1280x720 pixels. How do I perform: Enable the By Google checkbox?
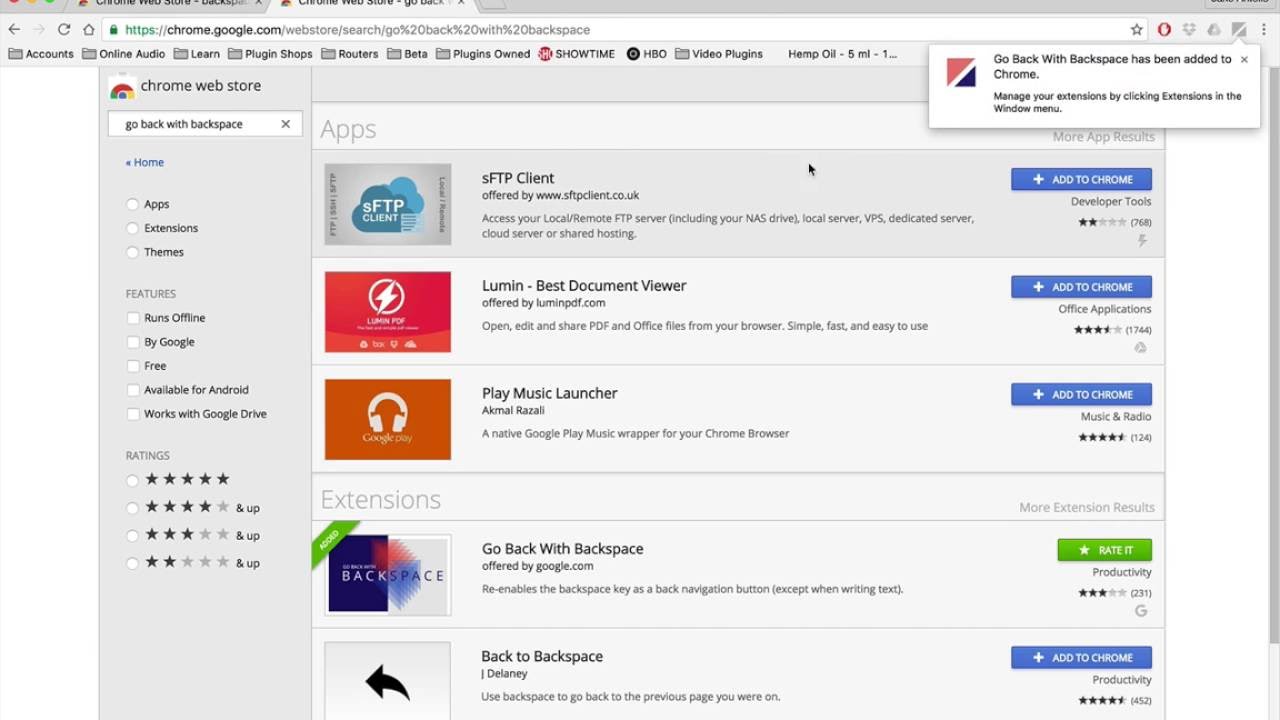coord(133,342)
